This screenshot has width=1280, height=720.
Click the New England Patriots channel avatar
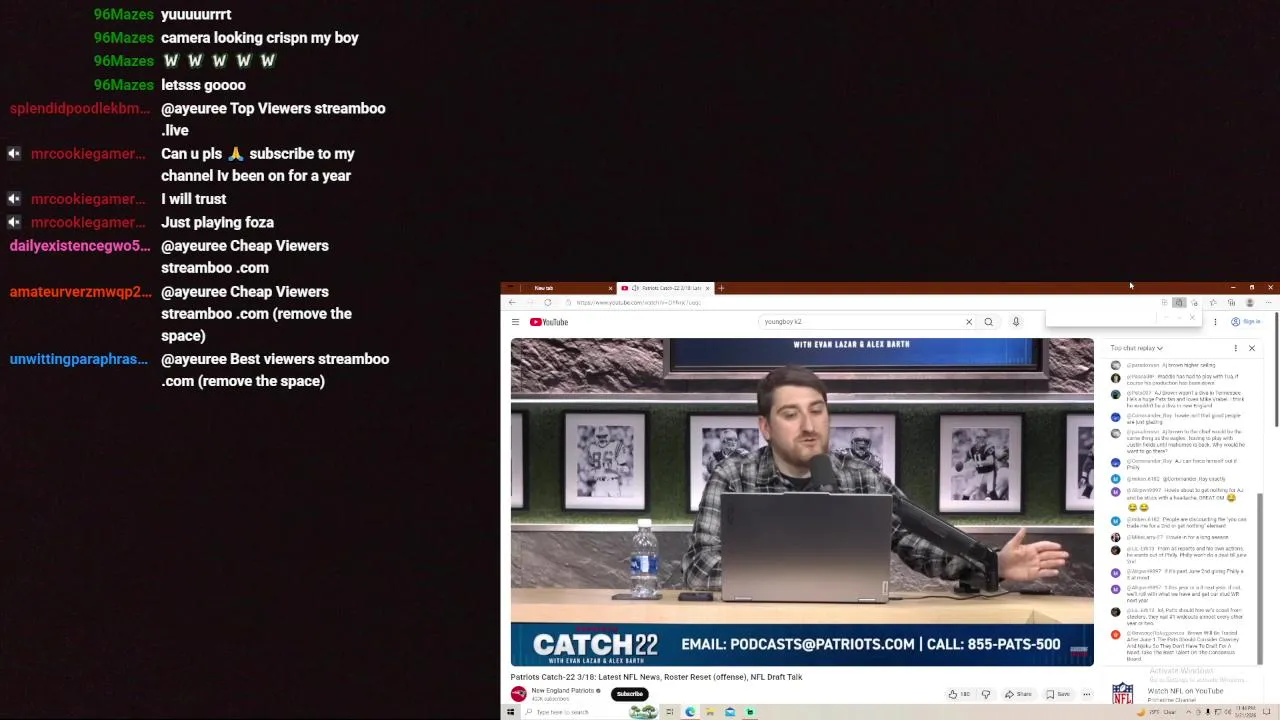tap(518, 694)
